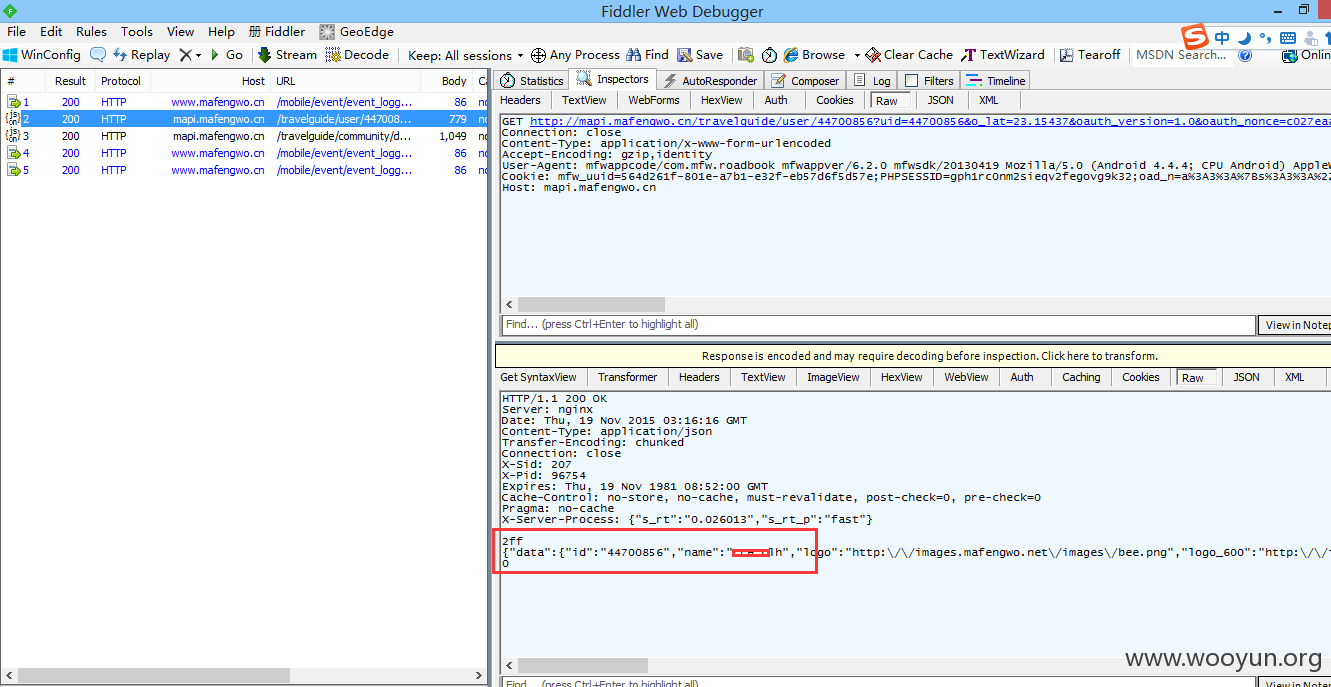Screen dimensions: 1331x687
Task: Click the request Find text field
Action: click(x=878, y=325)
